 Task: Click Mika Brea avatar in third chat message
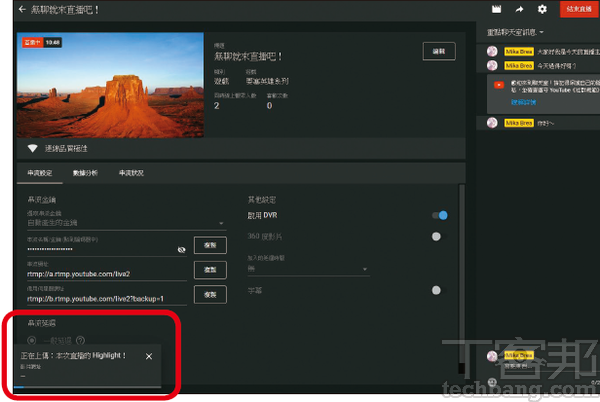(x=492, y=123)
